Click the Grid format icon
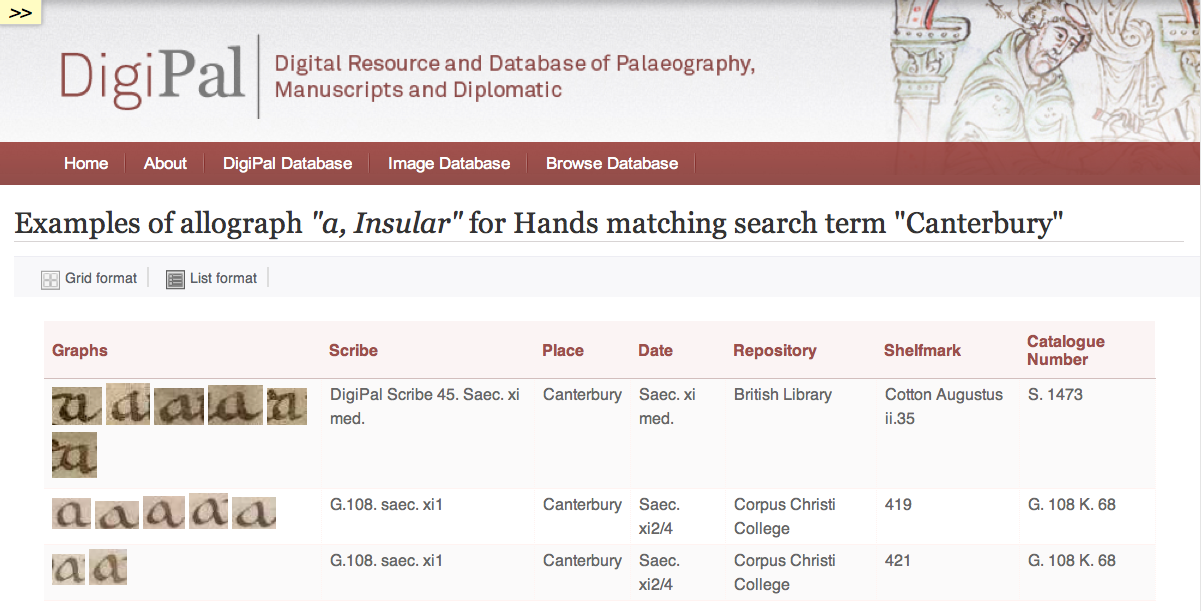Image resolution: width=1201 pixels, height=611 pixels. pyautogui.click(x=50, y=280)
